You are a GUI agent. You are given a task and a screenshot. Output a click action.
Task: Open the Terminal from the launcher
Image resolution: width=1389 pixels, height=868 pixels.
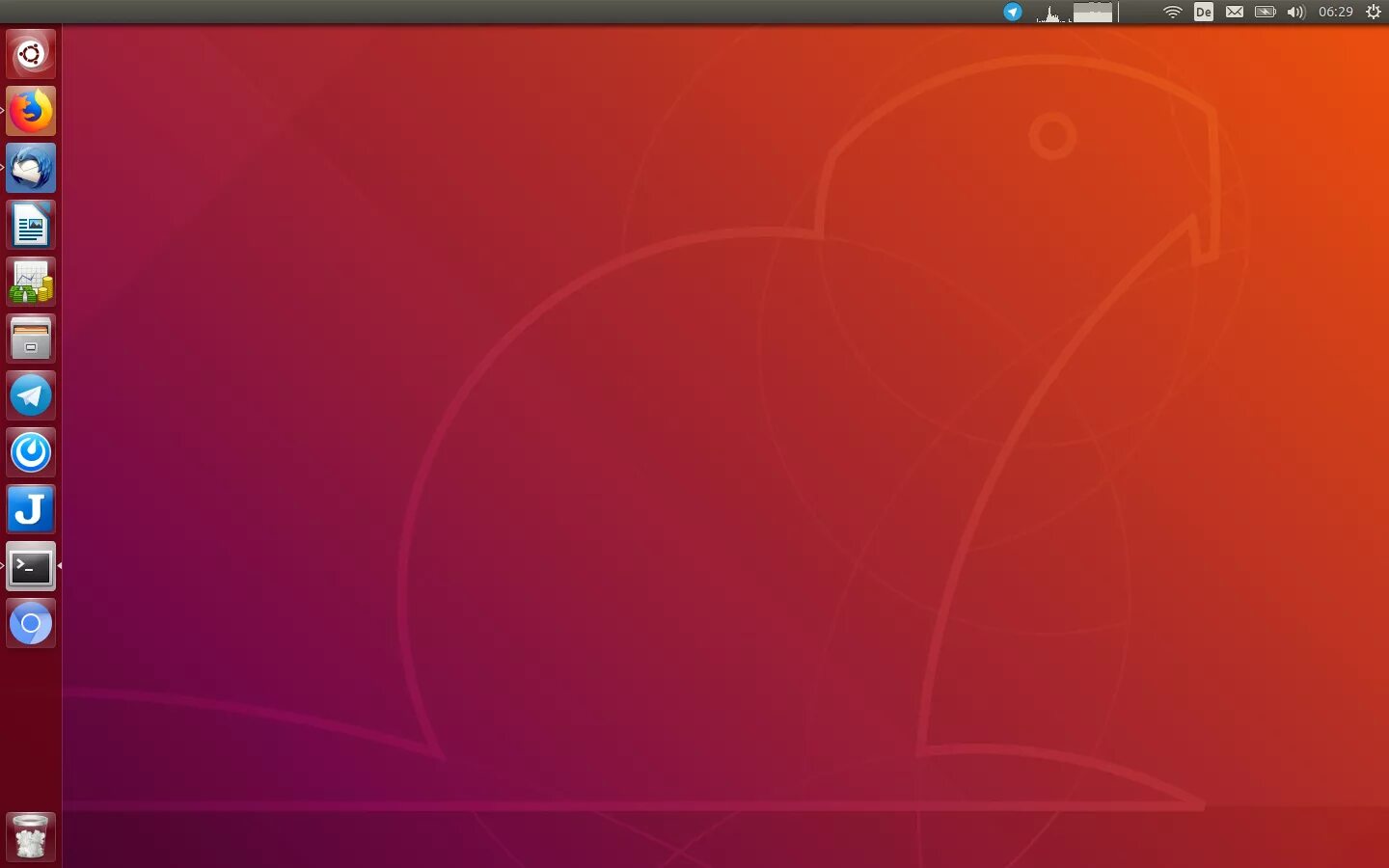[x=31, y=566]
